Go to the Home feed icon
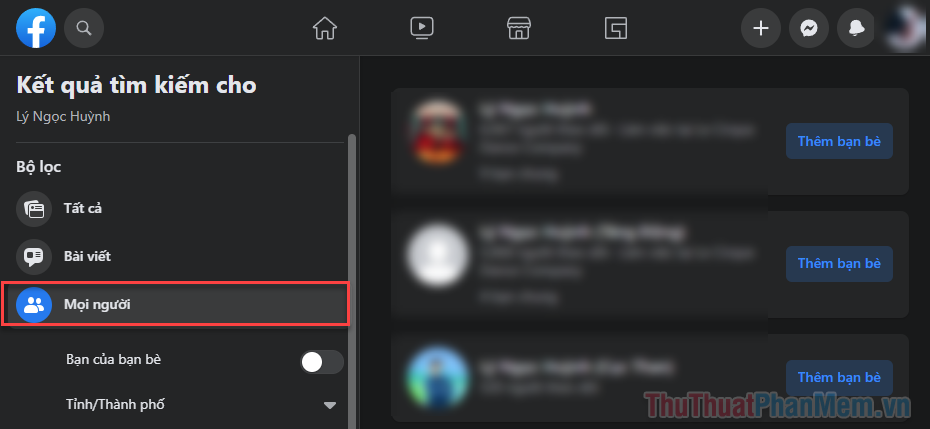This screenshot has height=429, width=930. pos(324,28)
